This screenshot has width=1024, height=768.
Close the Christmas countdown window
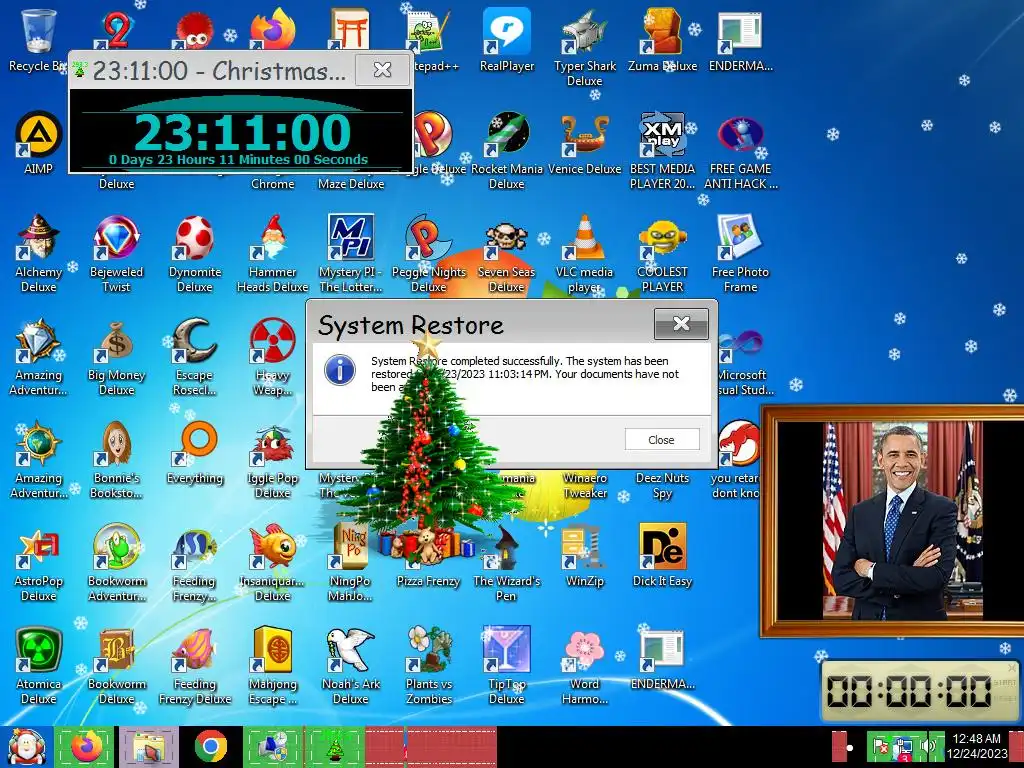point(382,69)
